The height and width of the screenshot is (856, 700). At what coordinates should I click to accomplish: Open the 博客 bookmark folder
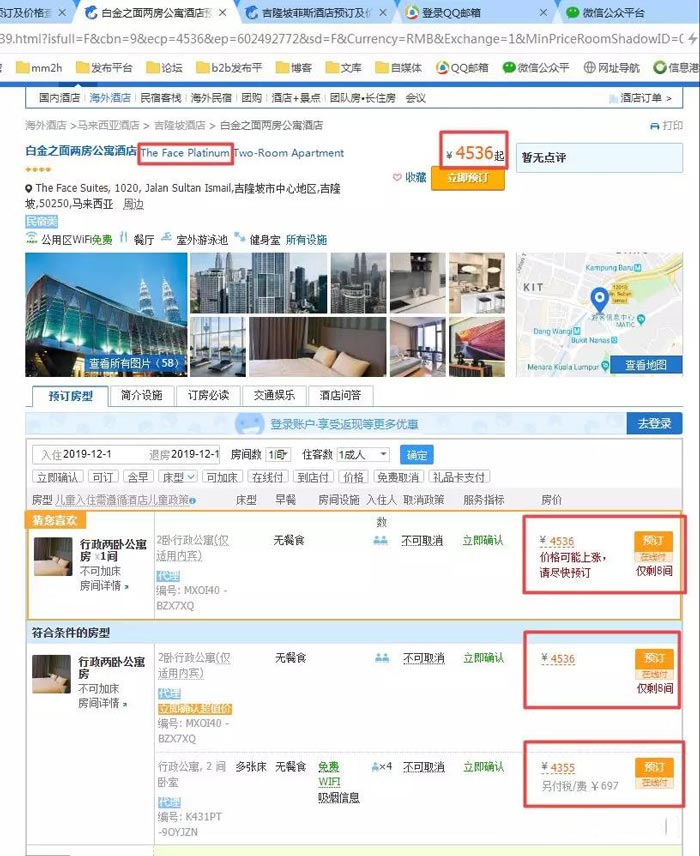pyautogui.click(x=294, y=68)
